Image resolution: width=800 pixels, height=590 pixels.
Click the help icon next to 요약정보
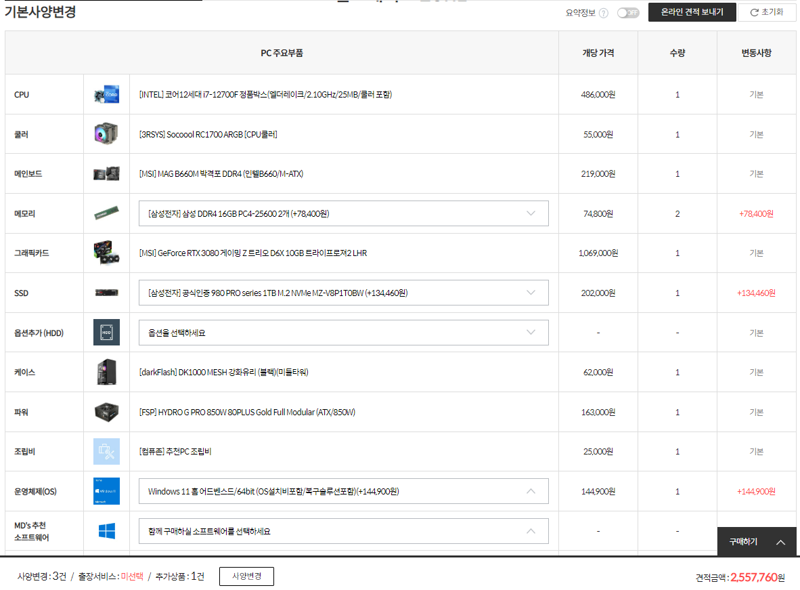[604, 13]
